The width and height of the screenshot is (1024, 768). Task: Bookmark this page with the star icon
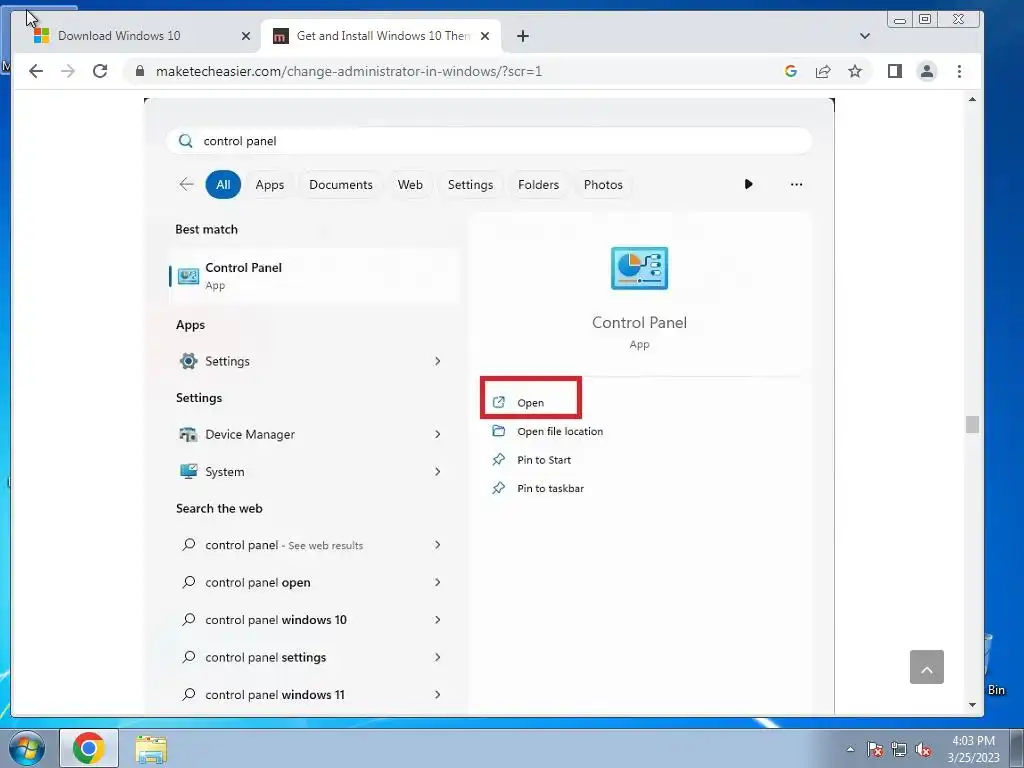(855, 71)
